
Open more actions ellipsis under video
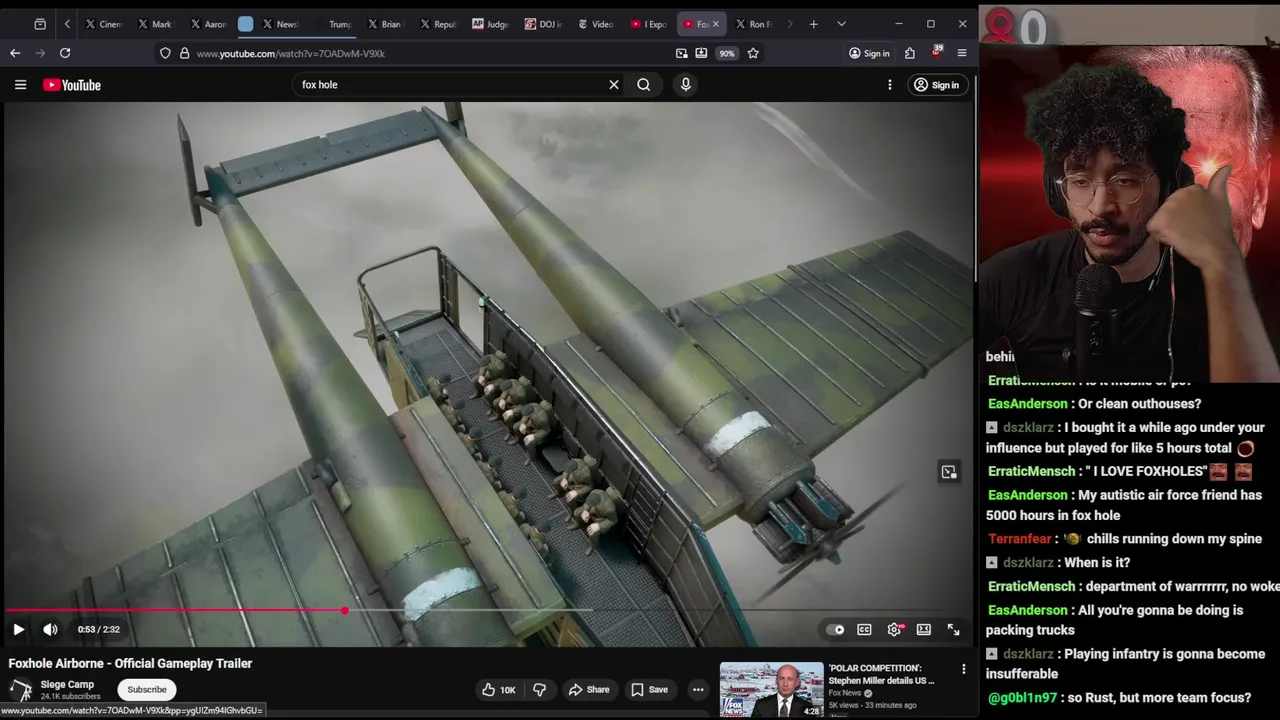pyautogui.click(x=698, y=689)
